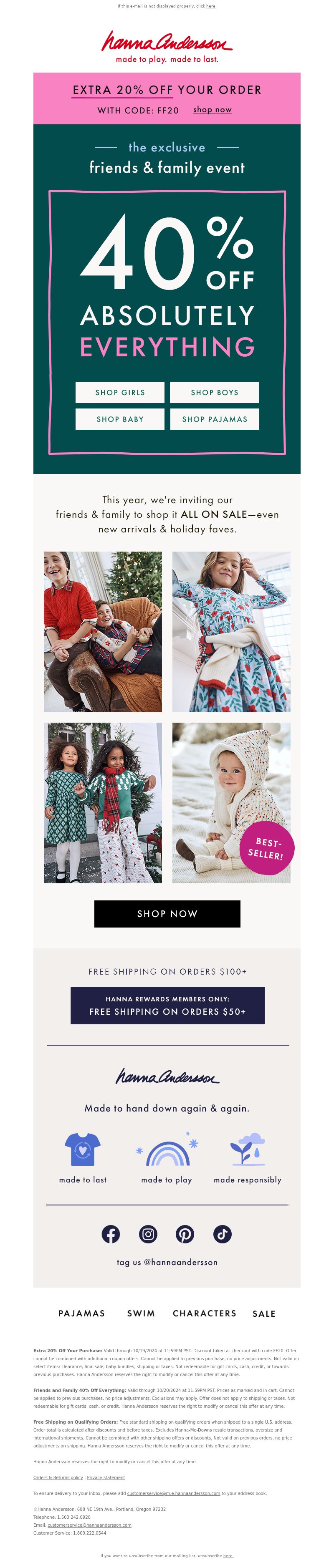This screenshot has height=1568, width=334.
Task: Click the made to last t-shirt icon
Action: (82, 1149)
